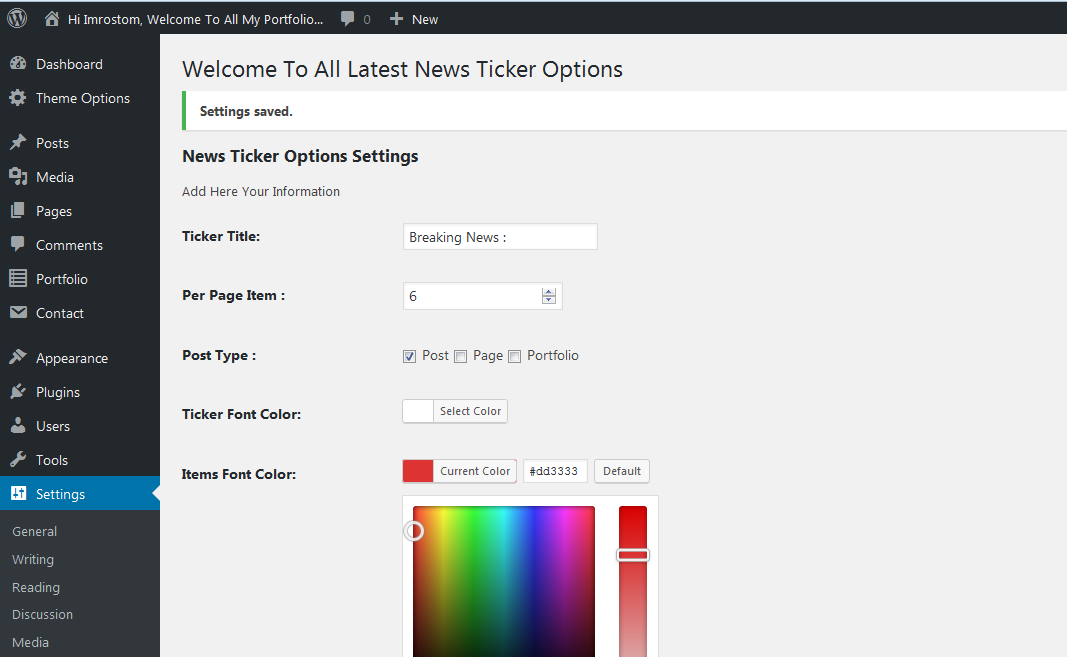Click the Add Here Your Information text
This screenshot has width=1067, height=657.
click(x=261, y=191)
